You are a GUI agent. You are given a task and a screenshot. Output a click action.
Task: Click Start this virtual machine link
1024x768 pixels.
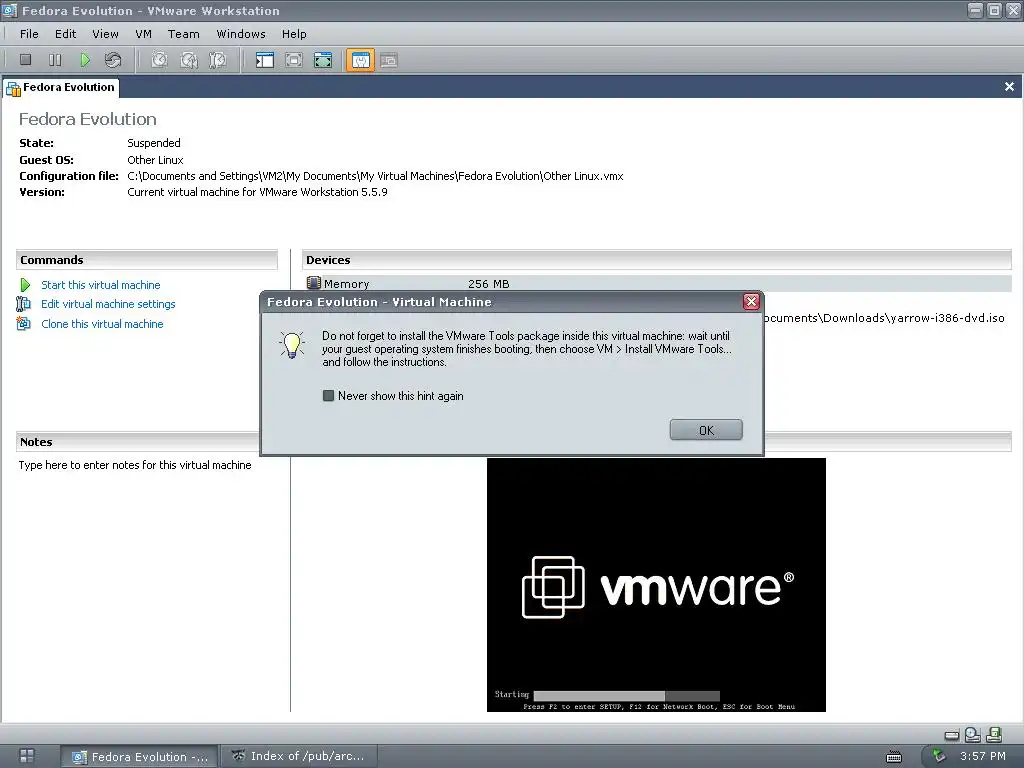101,285
